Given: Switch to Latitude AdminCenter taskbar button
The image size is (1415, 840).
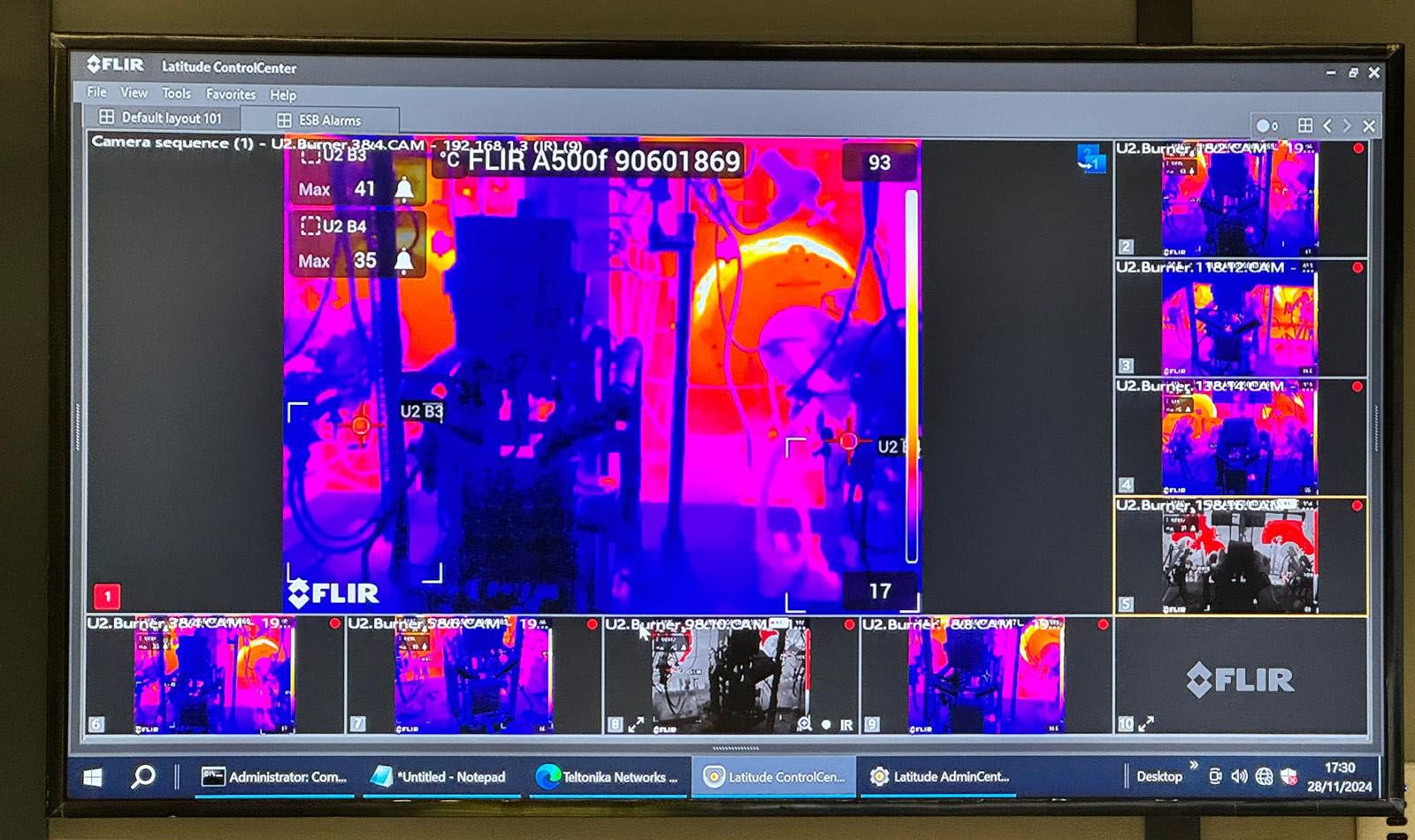Looking at the screenshot, I should point(940,778).
